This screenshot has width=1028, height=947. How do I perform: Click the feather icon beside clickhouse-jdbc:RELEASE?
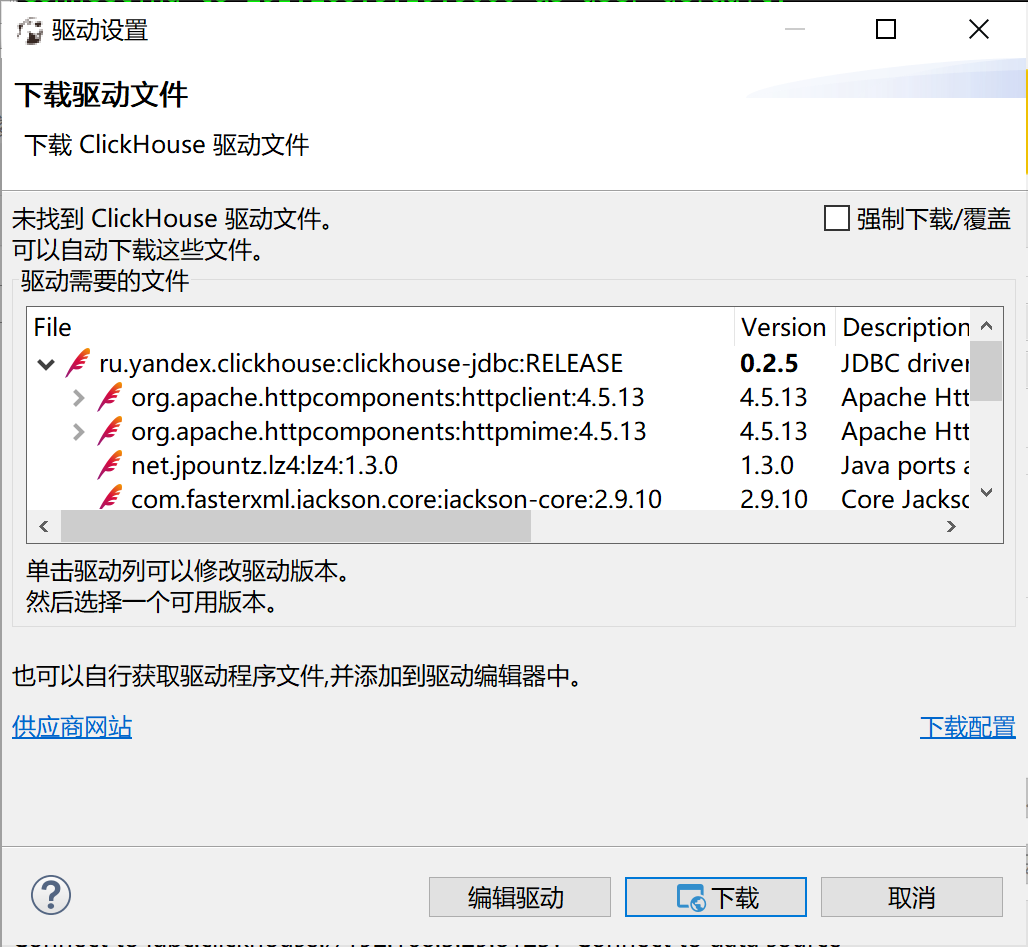coord(78,363)
